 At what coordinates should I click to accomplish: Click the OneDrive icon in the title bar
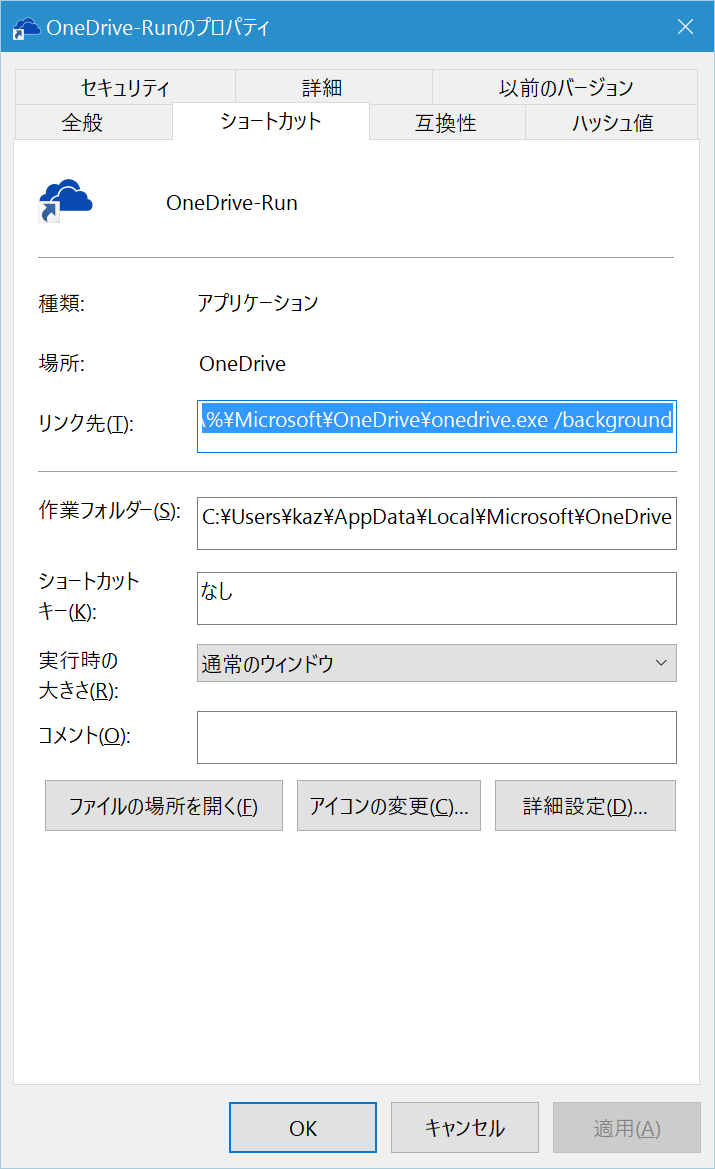click(x=25, y=27)
